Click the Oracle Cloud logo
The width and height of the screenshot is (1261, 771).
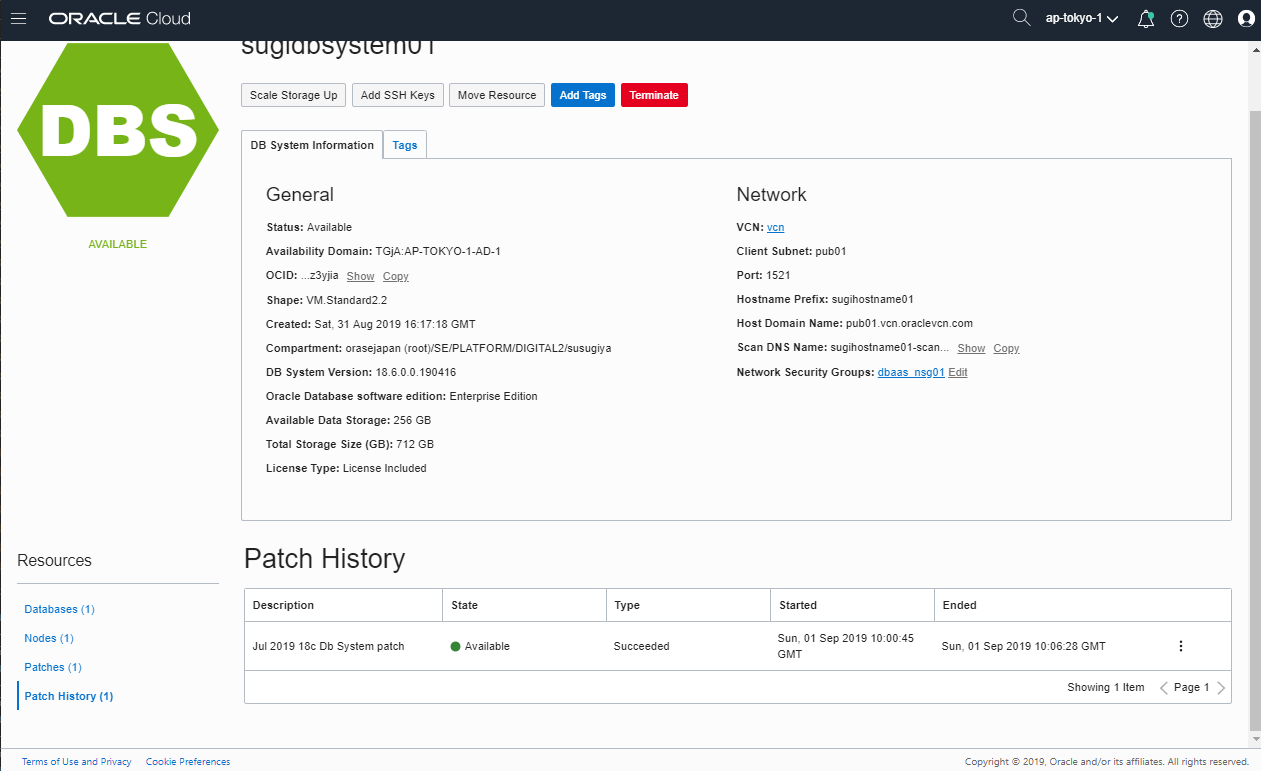pyautogui.click(x=119, y=18)
